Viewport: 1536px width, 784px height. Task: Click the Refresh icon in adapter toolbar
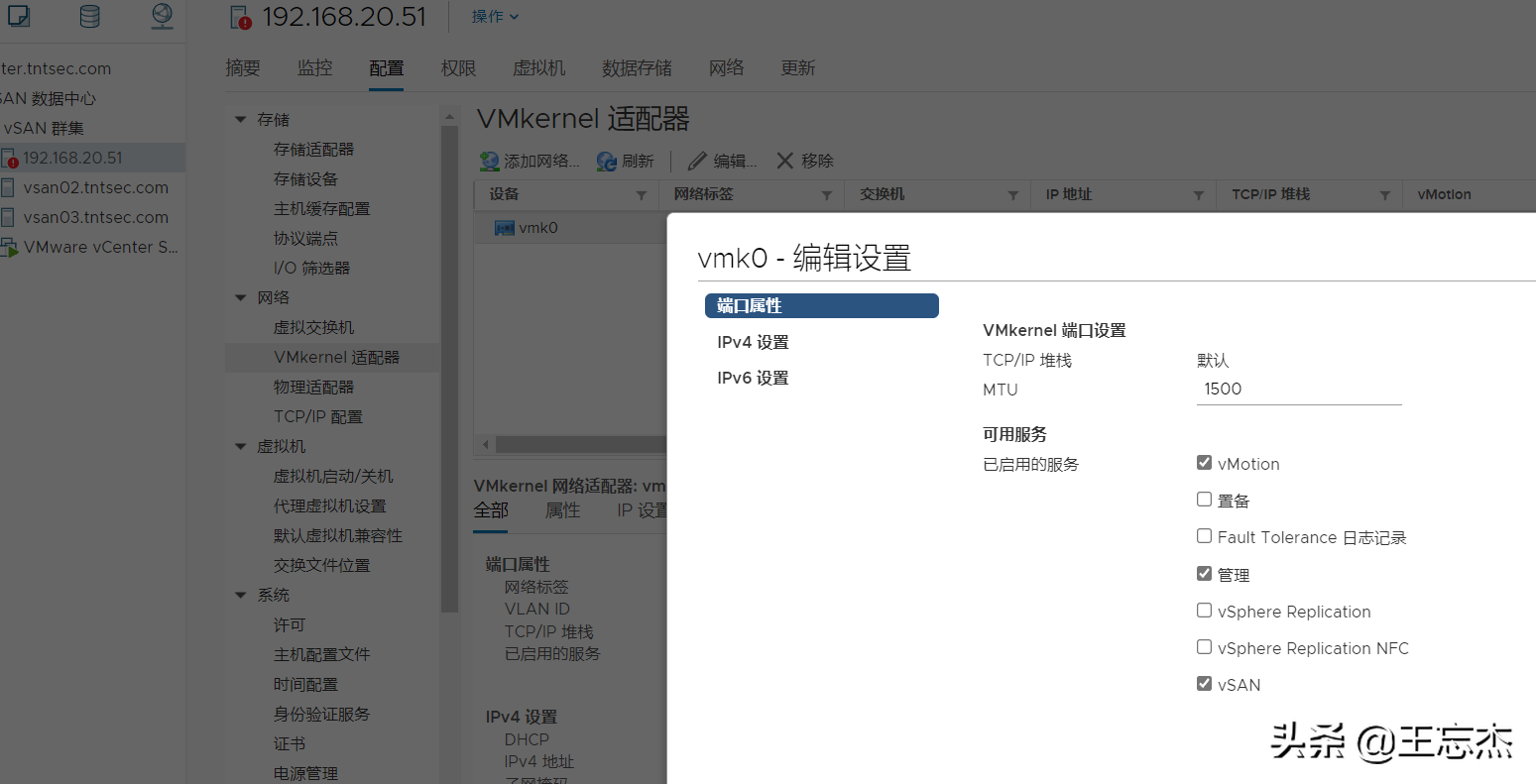(607, 161)
